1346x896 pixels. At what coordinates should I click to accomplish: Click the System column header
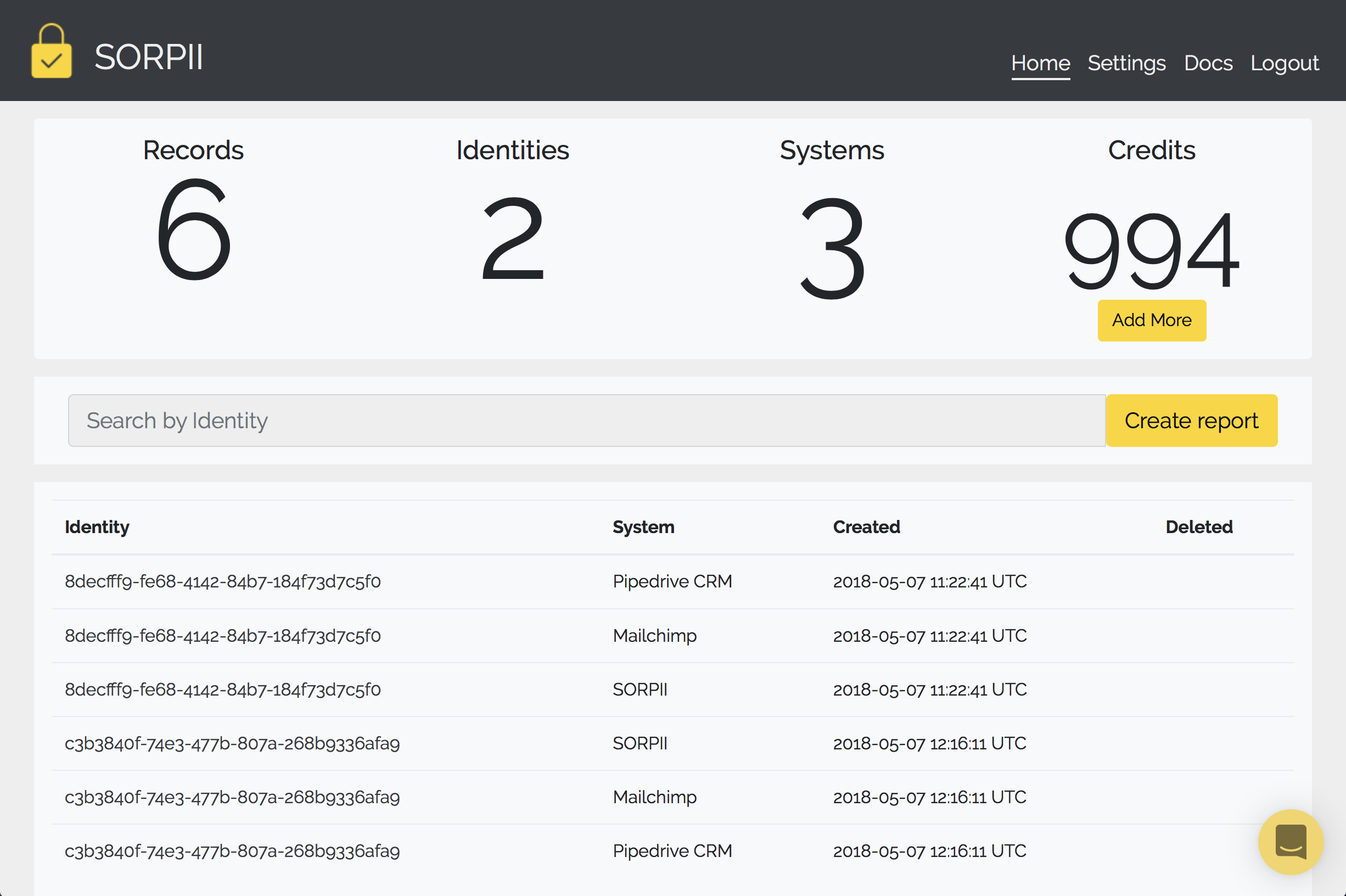643,527
